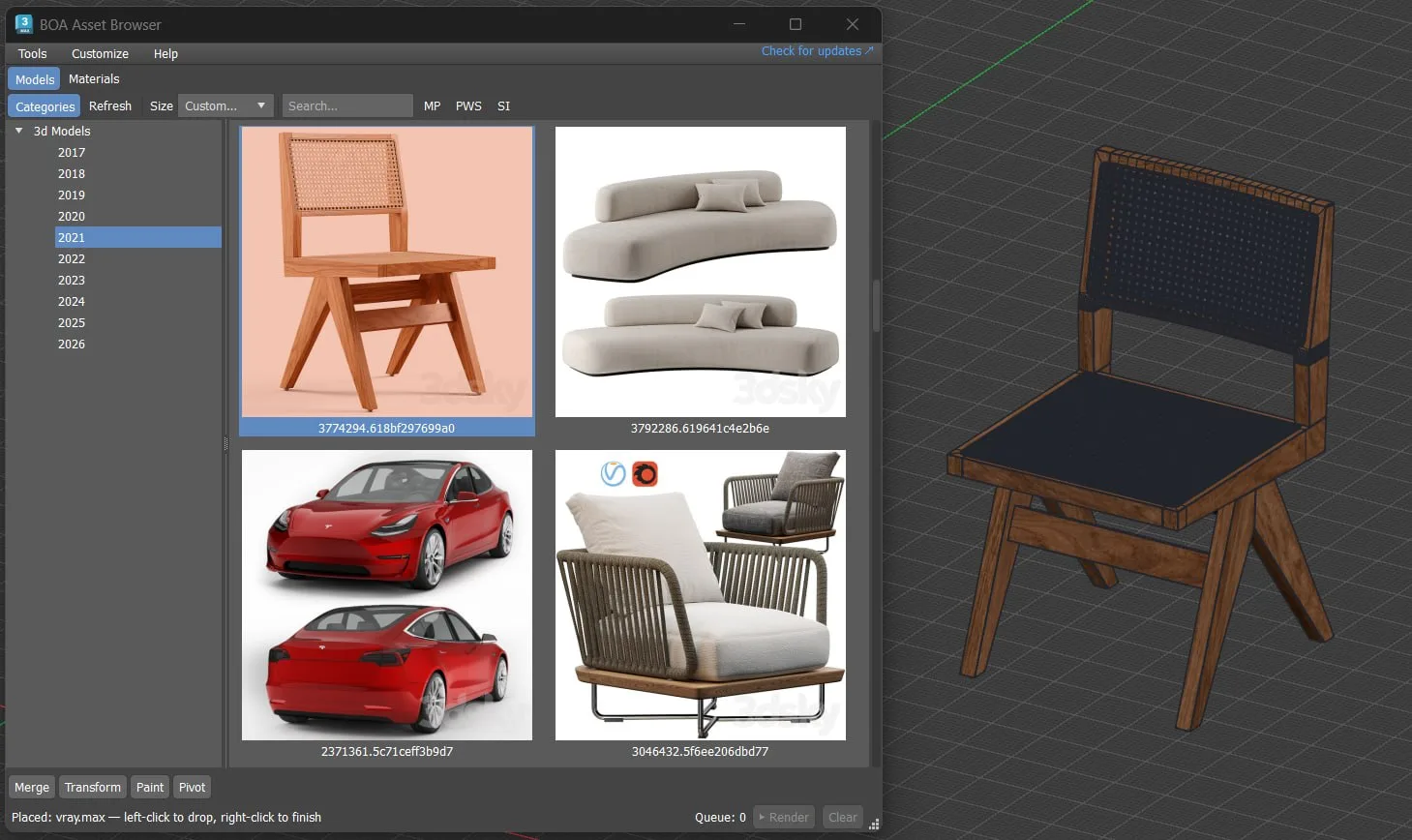
Task: Toggle the Categories panel button
Action: [x=45, y=106]
